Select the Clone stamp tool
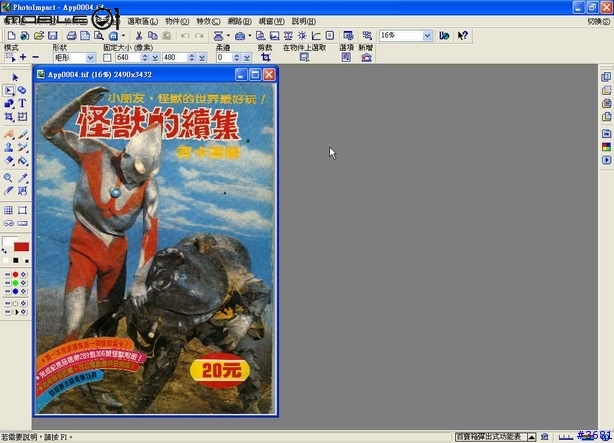The image size is (614, 443). pos(9,148)
